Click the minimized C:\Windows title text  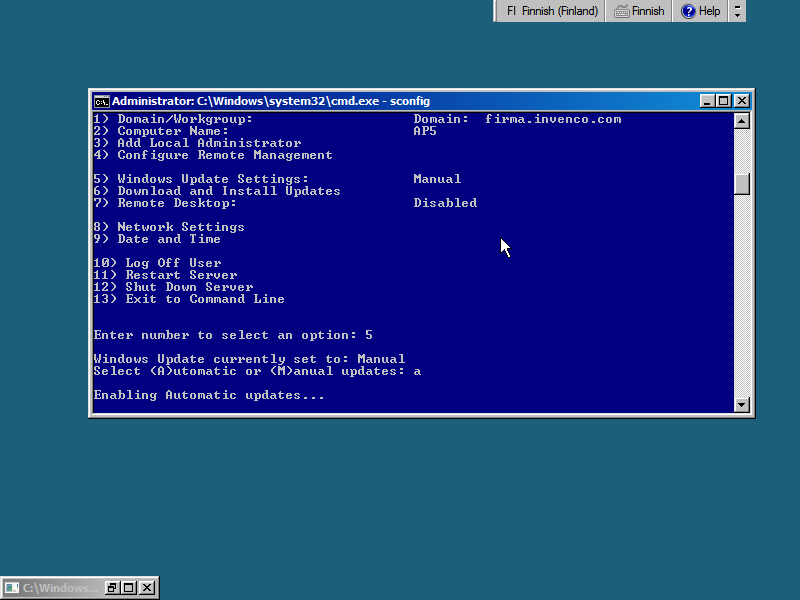tap(60, 588)
